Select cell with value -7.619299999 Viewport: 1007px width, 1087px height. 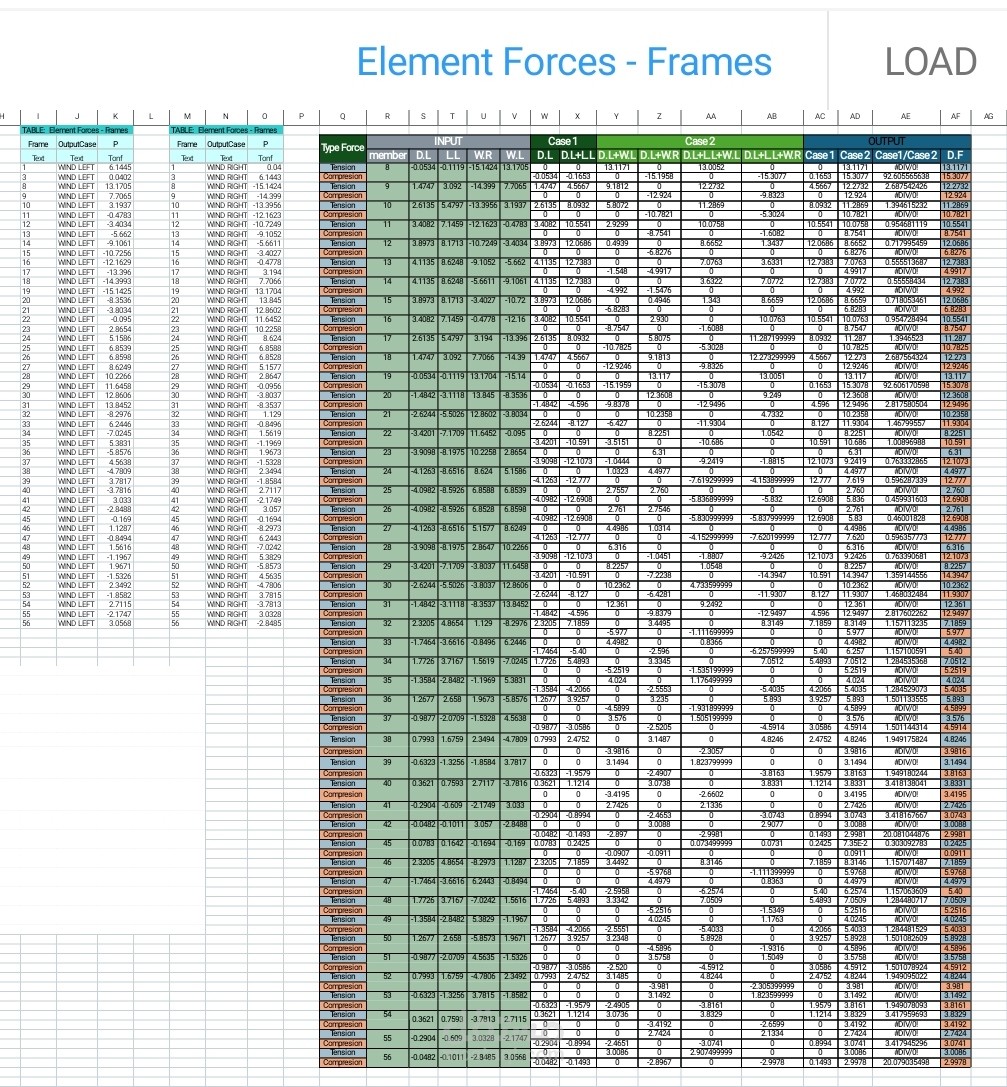711,480
